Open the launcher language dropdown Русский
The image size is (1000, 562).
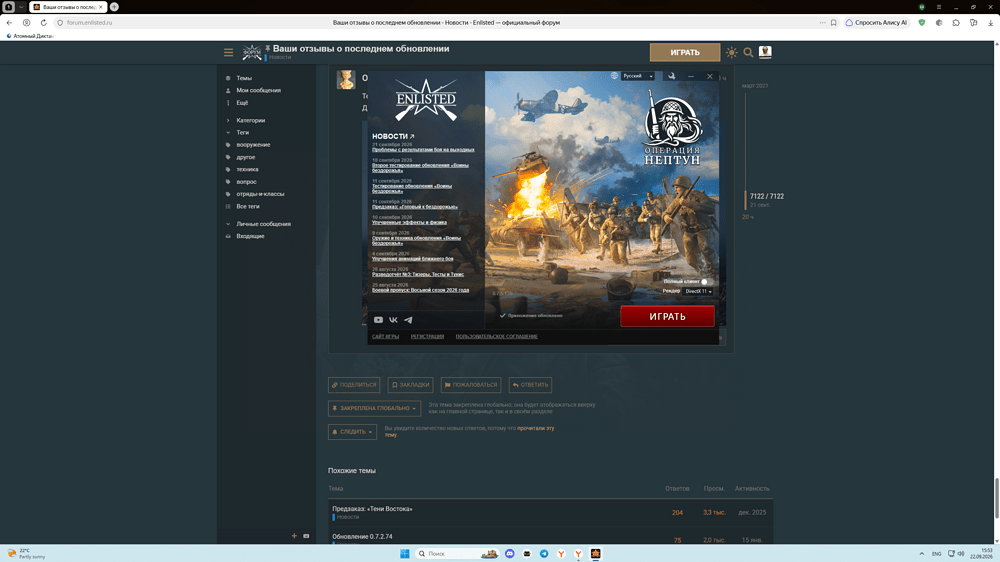point(638,76)
